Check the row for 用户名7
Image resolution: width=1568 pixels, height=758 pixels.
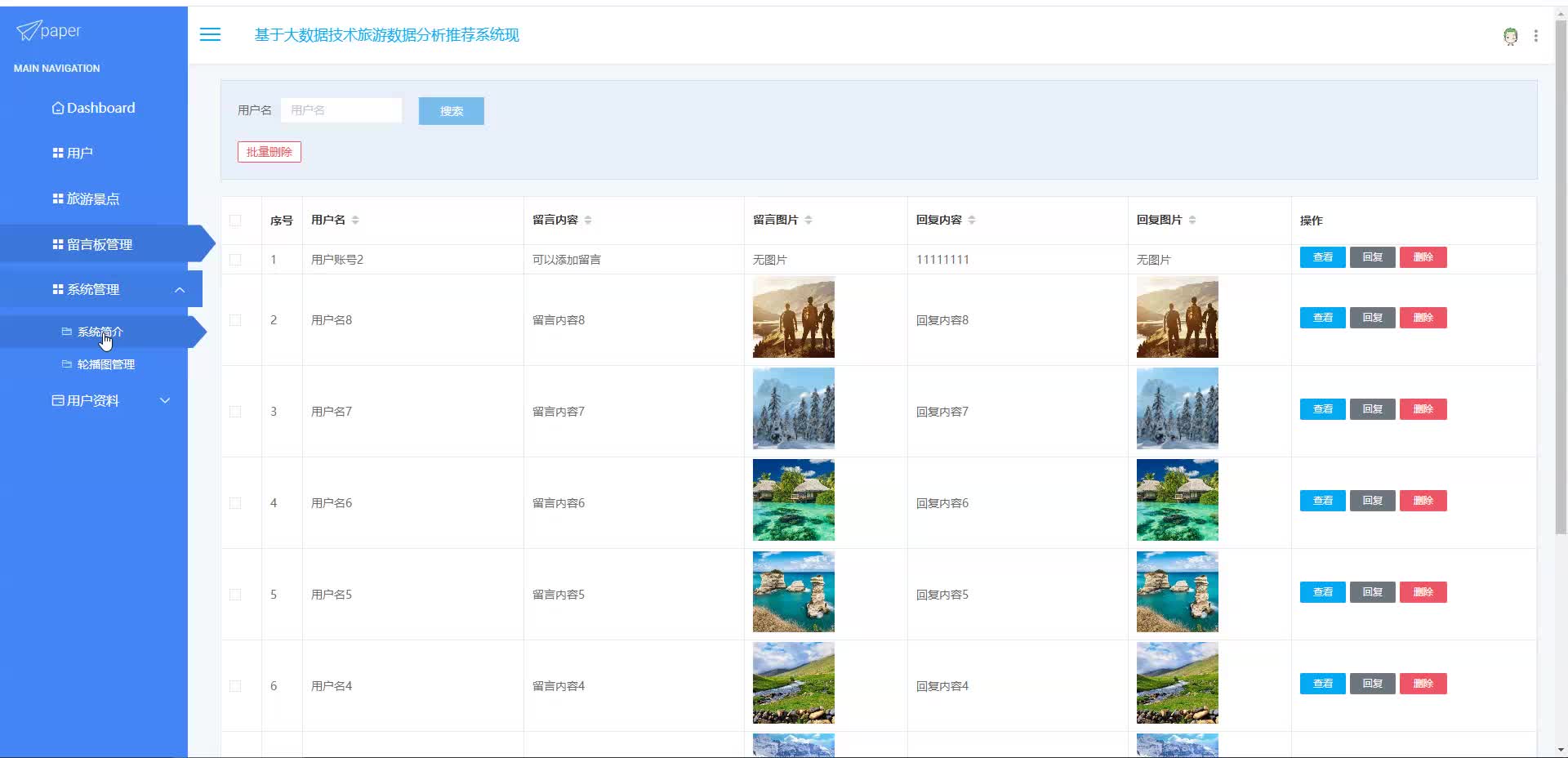tap(235, 412)
